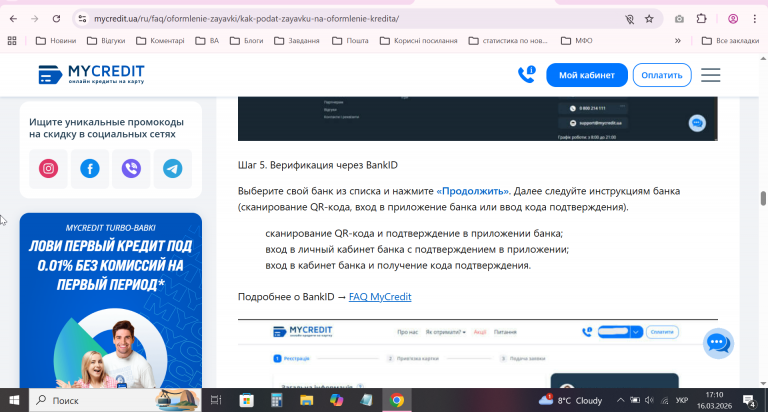
Task: Switch the УКР keyboard language indicator
Action: [681, 400]
